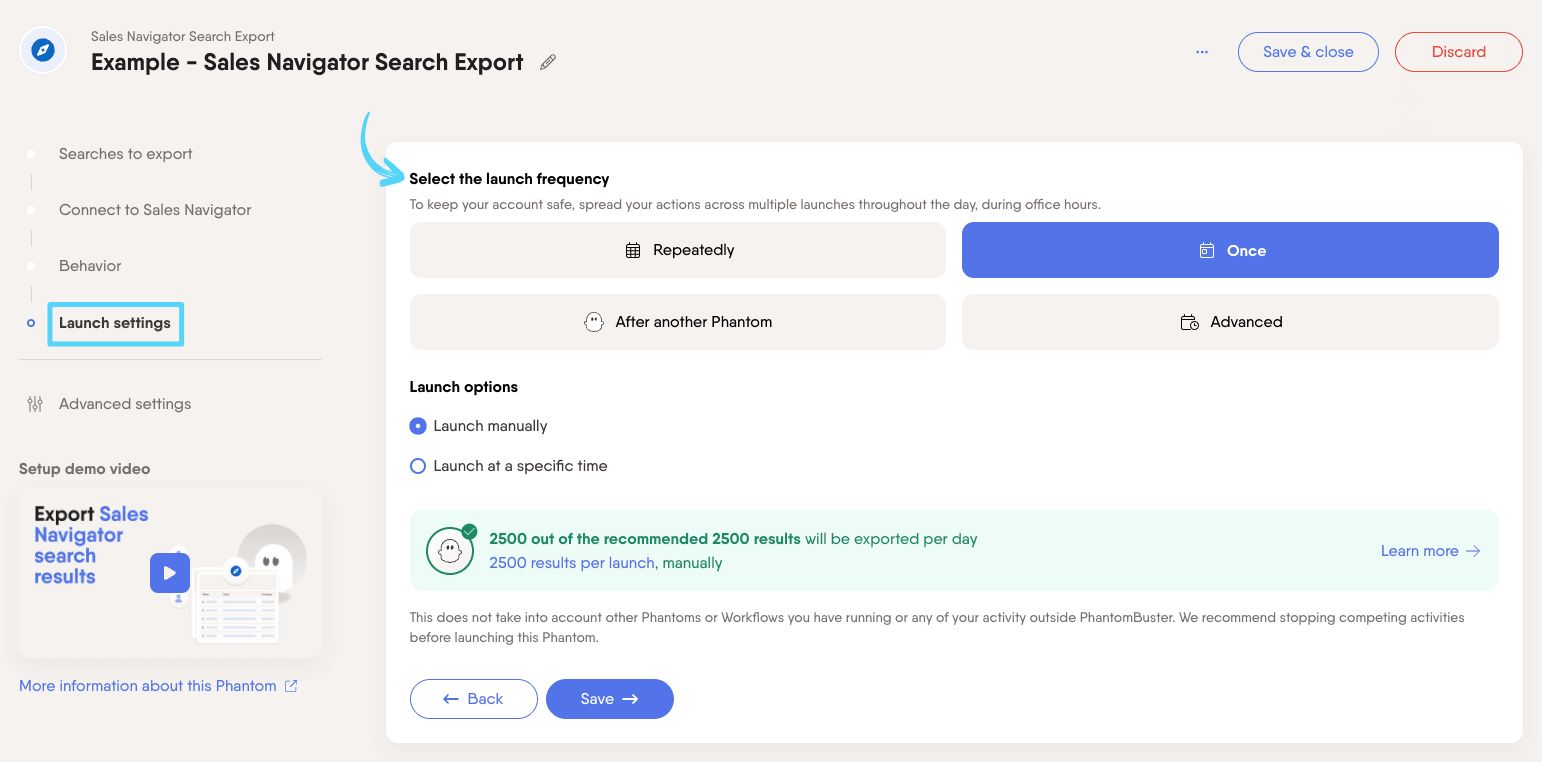Viewport: 1542px width, 762px height.
Task: Click the Setup demo video label
Action: click(x=85, y=469)
